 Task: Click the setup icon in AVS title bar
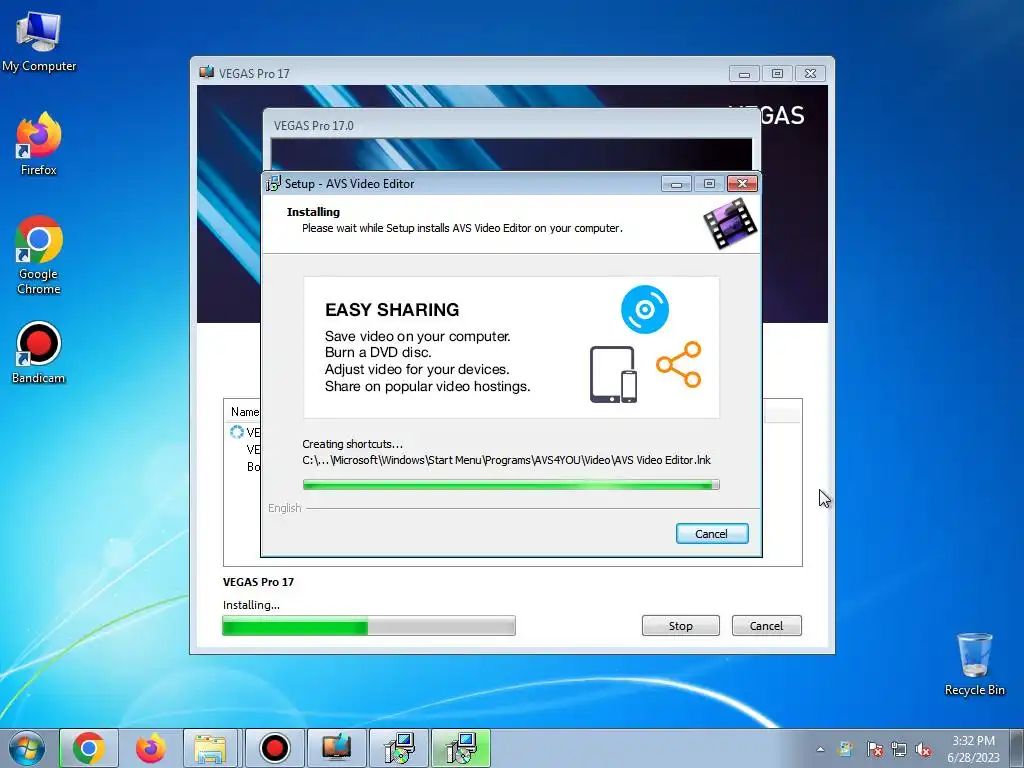[273, 184]
